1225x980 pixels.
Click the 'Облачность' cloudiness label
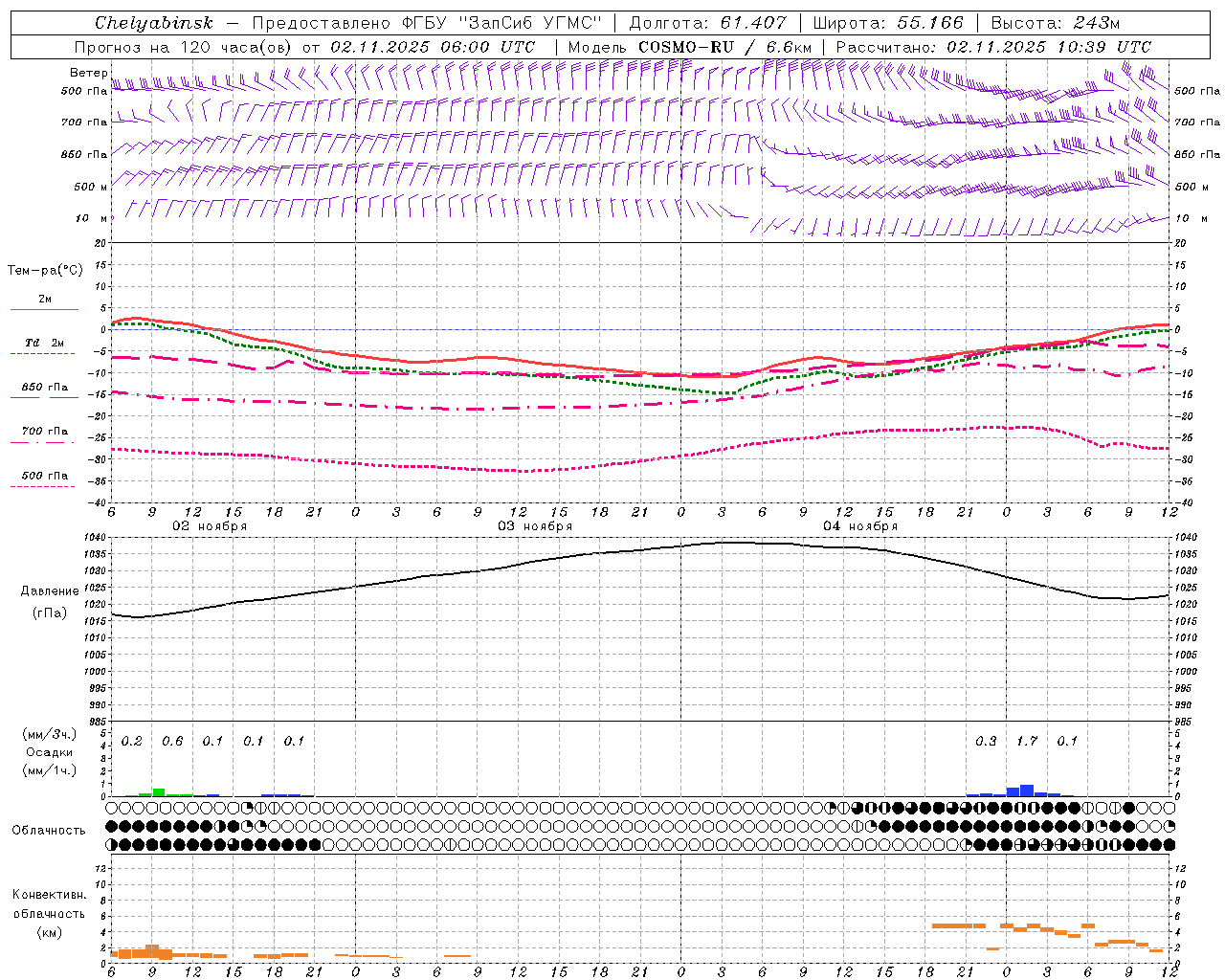point(49,830)
